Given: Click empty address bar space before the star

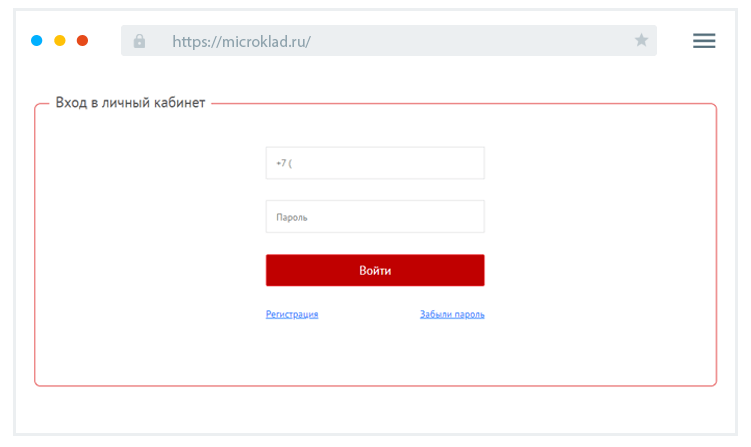Looking at the screenshot, I should [480, 41].
